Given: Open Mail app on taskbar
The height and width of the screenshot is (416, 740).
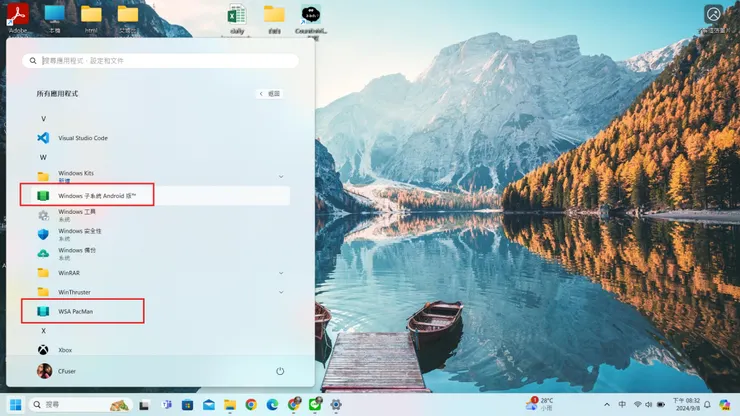Looking at the screenshot, I should [x=209, y=405].
